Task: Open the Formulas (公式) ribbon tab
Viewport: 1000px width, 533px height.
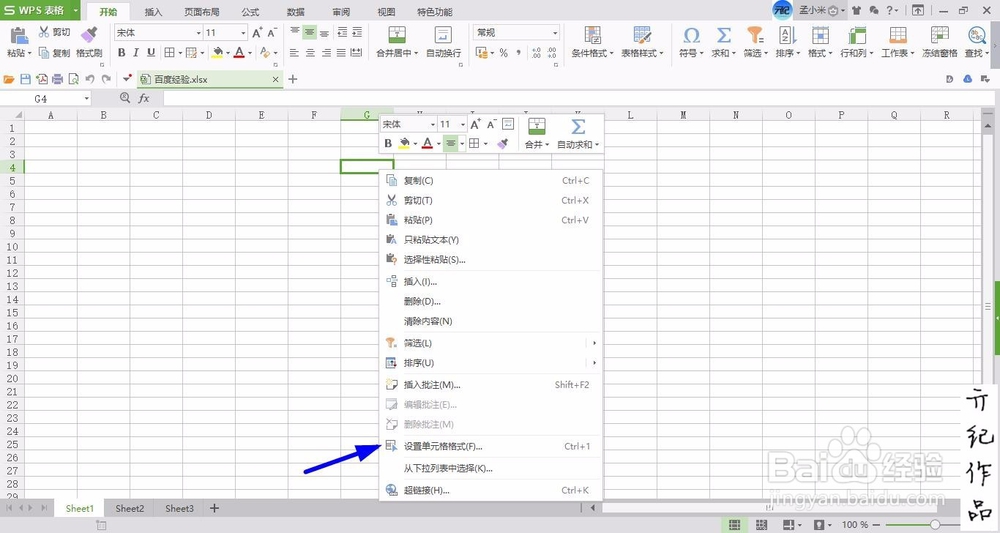Action: [250, 11]
